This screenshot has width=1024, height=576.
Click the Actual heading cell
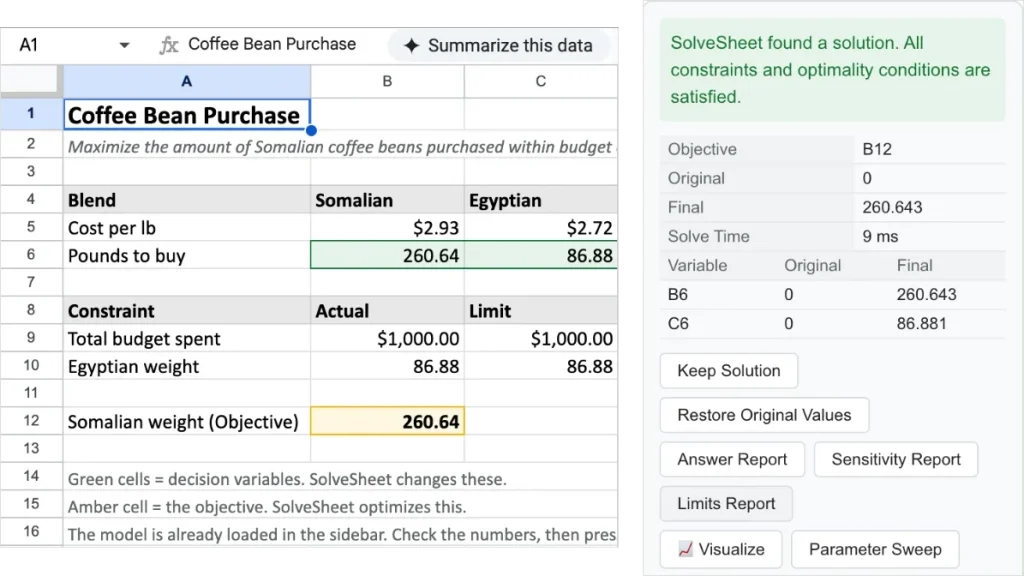point(387,311)
